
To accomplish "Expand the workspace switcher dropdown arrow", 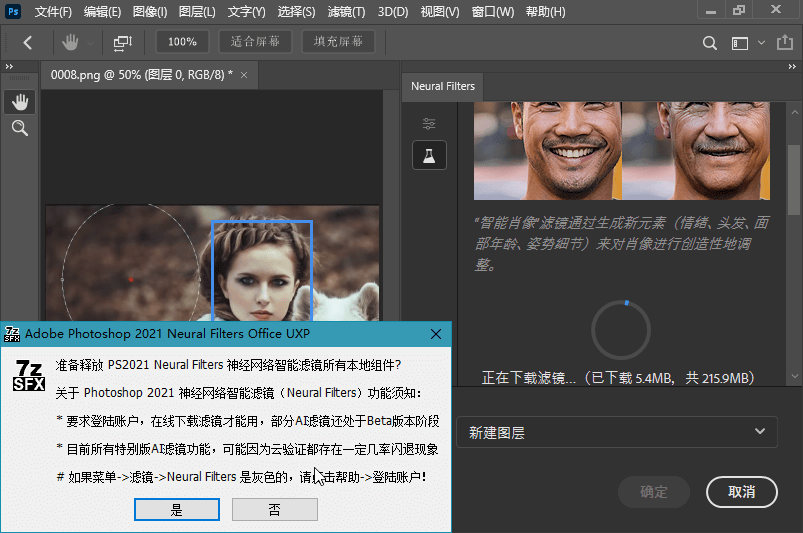I will 762,43.
